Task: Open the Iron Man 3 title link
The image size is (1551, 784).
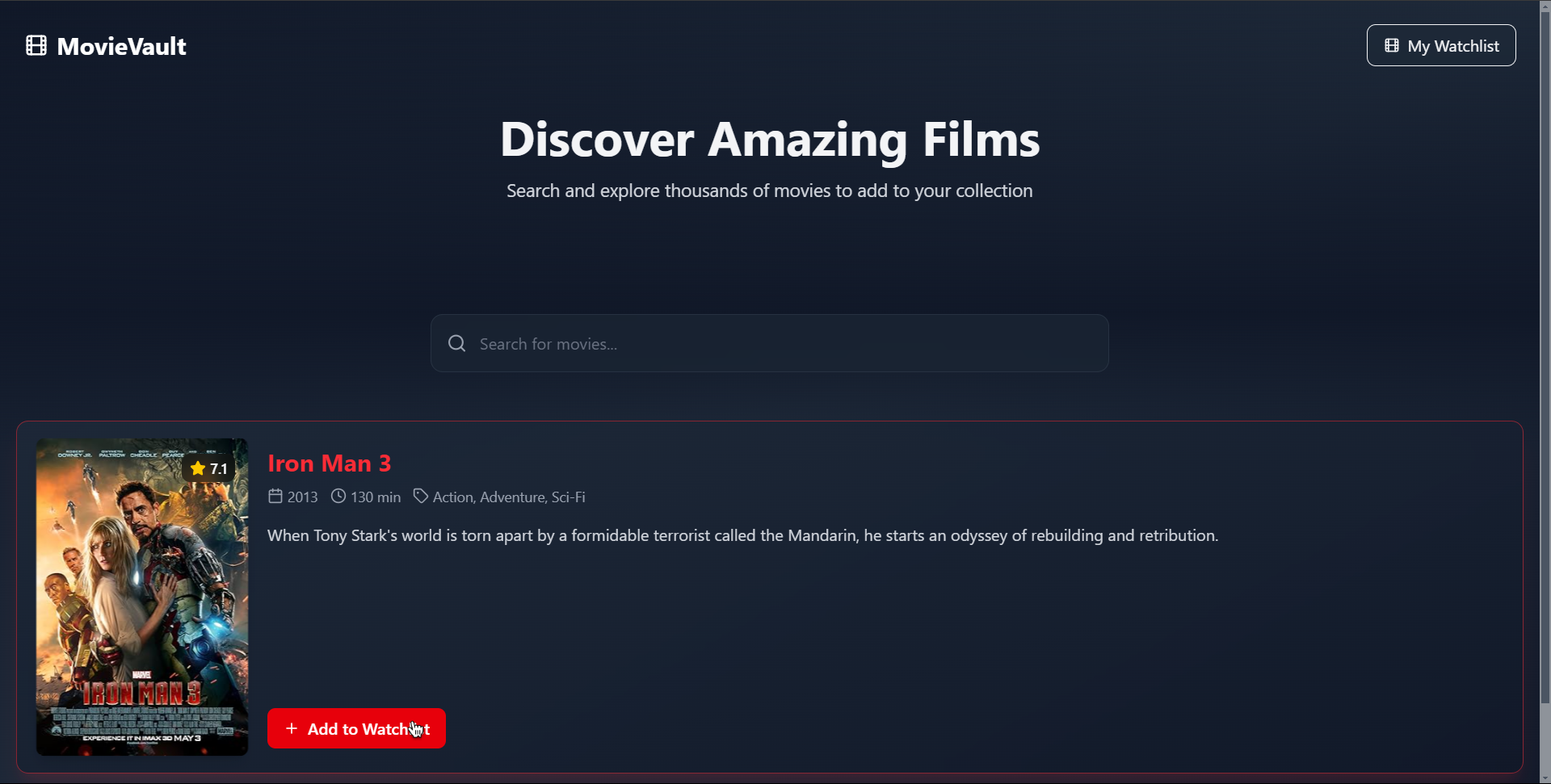Action: click(x=329, y=463)
